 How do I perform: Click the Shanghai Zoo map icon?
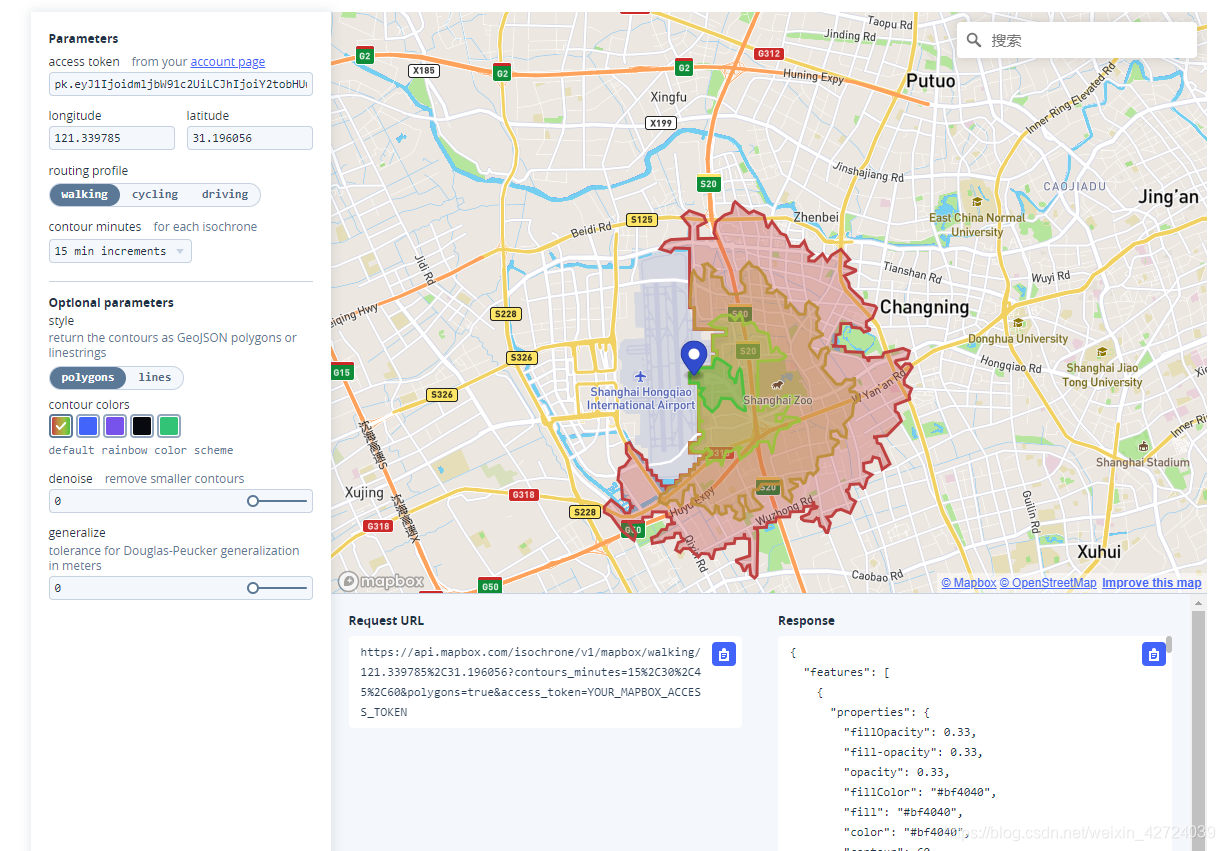(777, 384)
